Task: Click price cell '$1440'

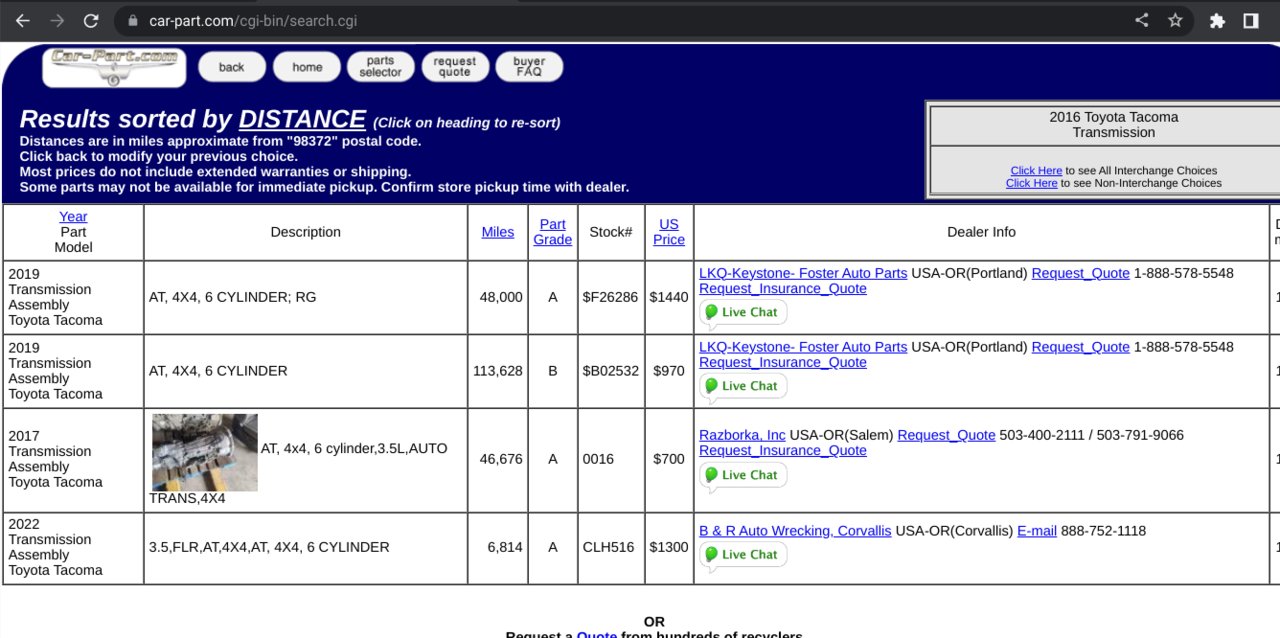Action: click(669, 297)
